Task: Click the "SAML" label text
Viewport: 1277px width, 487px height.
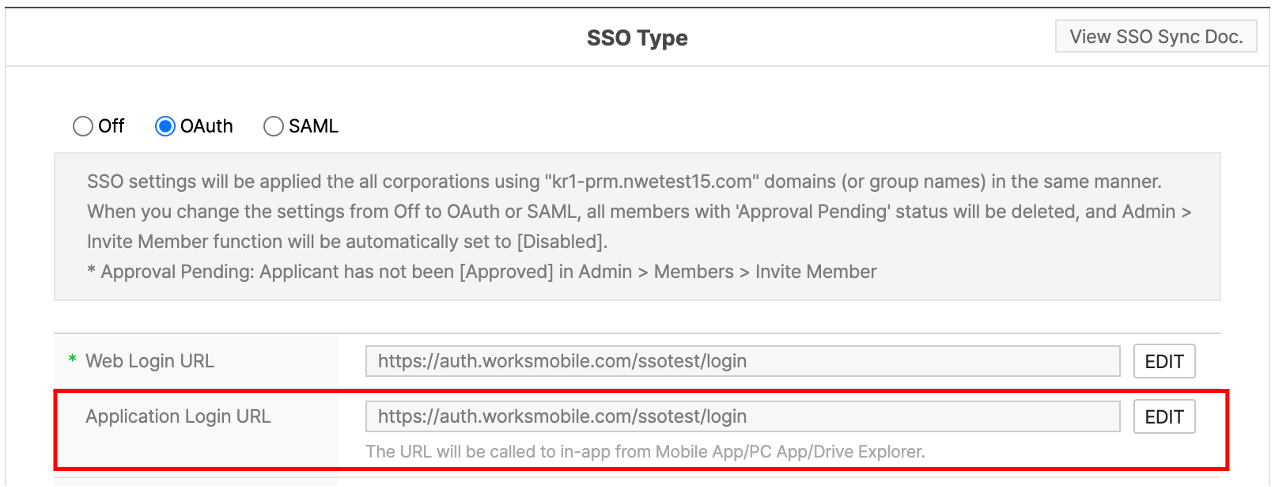Action: [x=313, y=126]
